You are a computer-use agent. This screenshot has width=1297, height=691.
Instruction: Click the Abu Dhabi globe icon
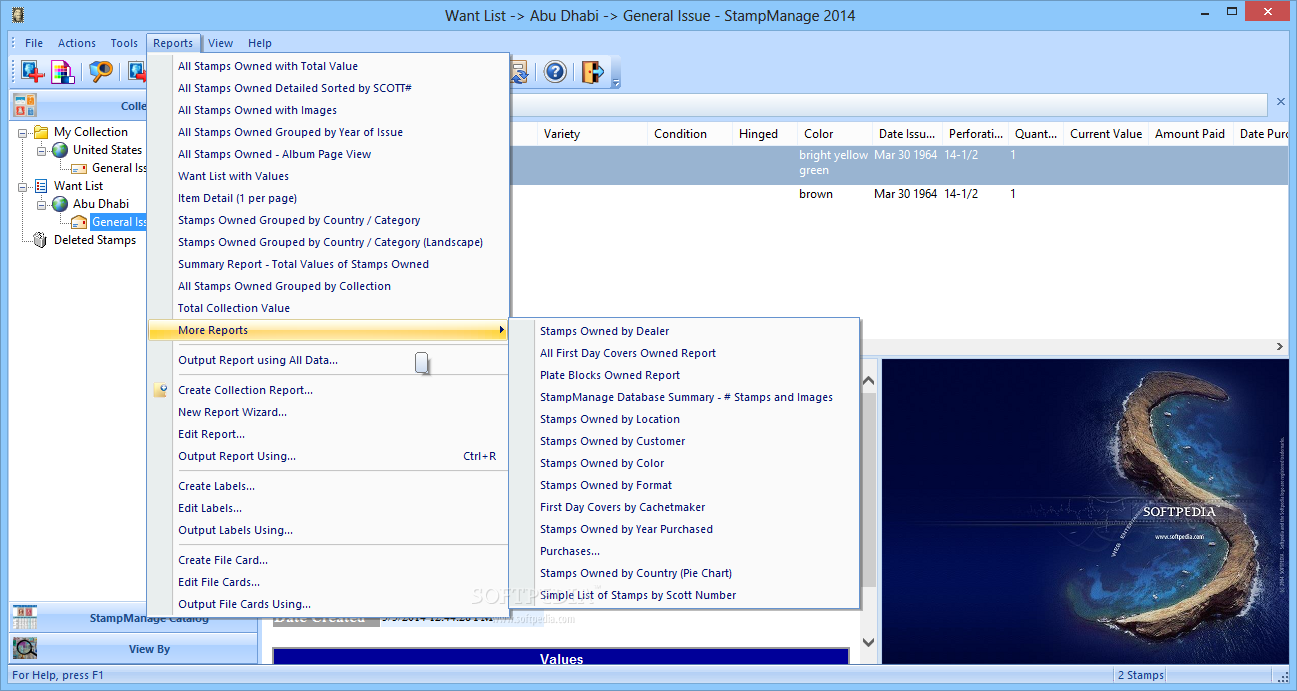(x=60, y=204)
